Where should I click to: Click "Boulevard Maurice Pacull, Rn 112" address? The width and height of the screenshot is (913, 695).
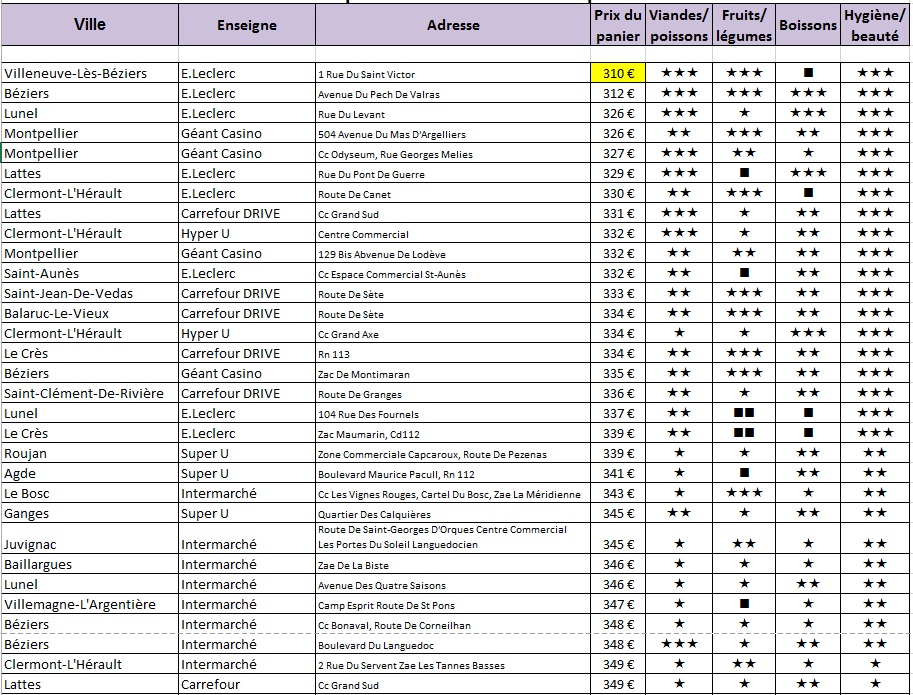pos(396,474)
